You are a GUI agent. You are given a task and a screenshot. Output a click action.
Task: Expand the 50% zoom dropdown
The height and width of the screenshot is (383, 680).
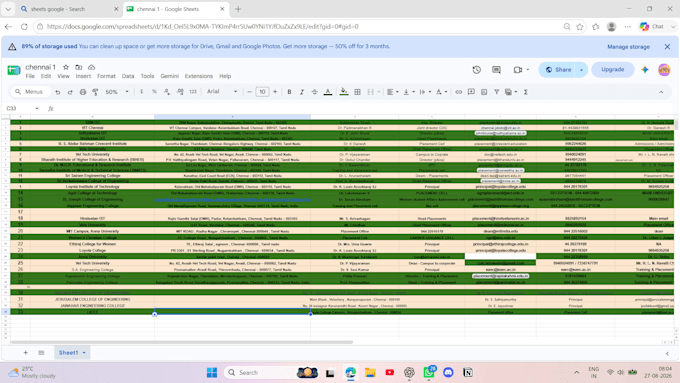click(117, 92)
